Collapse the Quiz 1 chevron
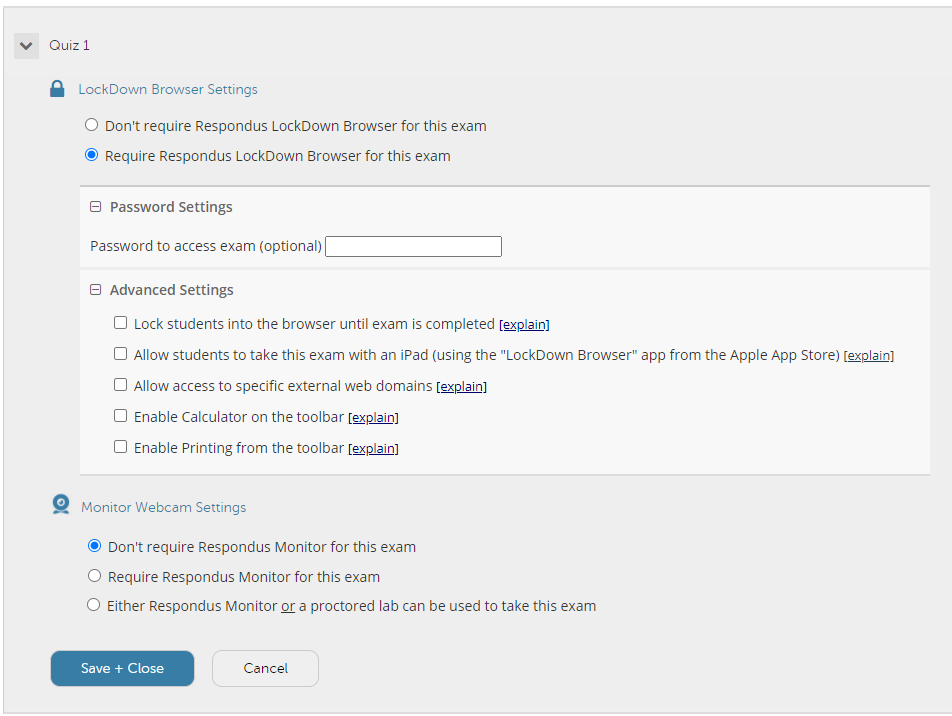This screenshot has height=716, width=952. (26, 46)
